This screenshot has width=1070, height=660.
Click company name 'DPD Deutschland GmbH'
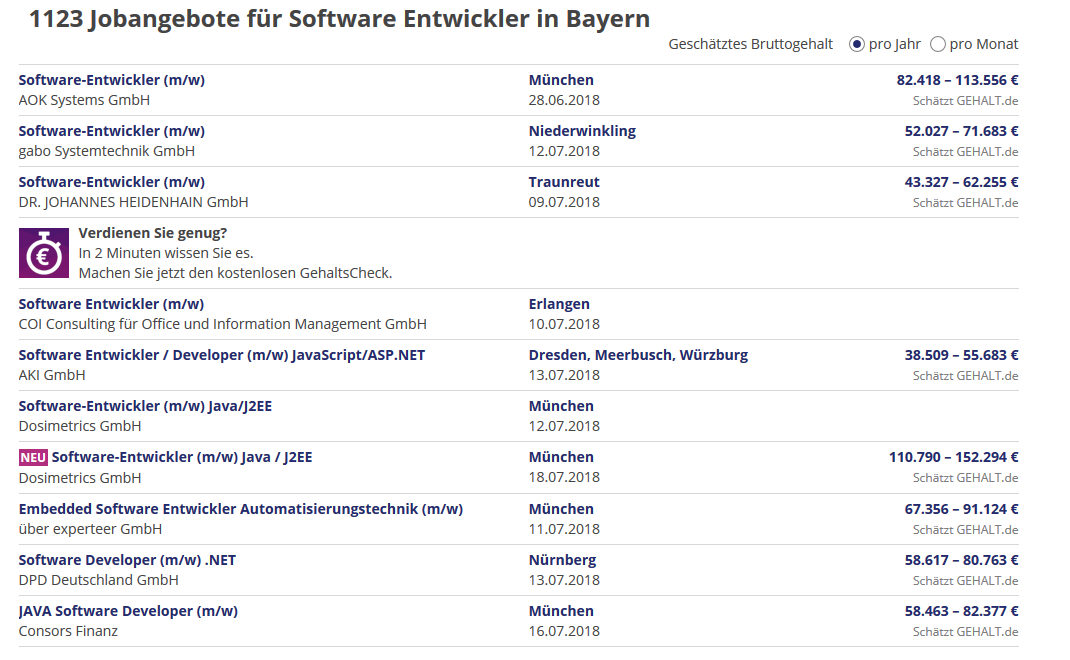pyautogui.click(x=98, y=580)
